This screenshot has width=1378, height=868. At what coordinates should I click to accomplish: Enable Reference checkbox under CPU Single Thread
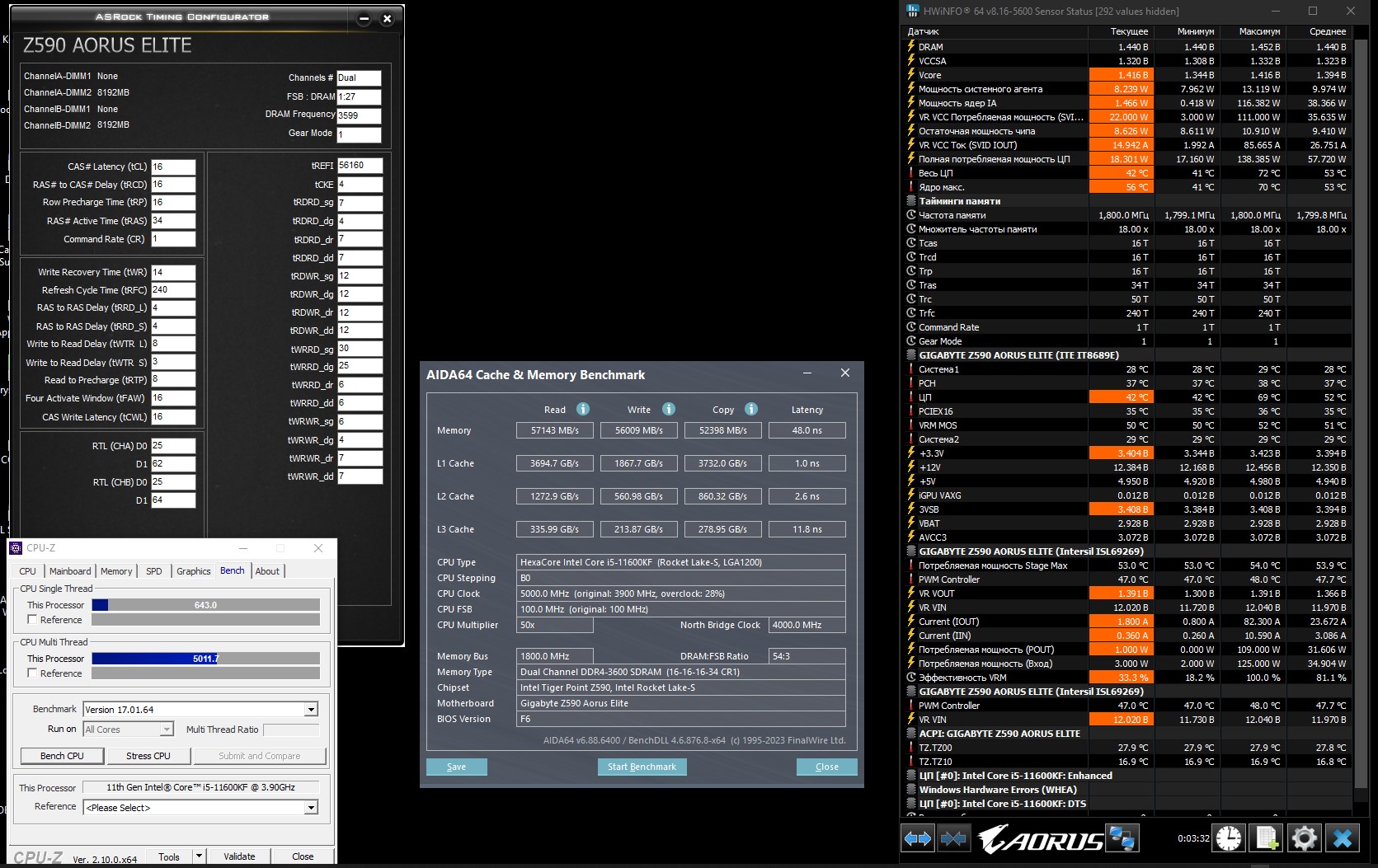click(x=32, y=620)
